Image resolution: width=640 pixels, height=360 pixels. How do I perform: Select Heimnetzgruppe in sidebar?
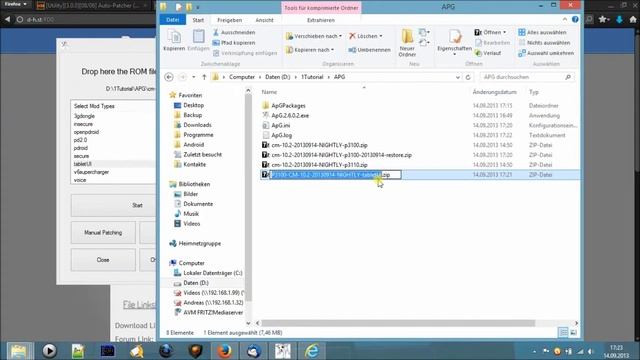199,243
